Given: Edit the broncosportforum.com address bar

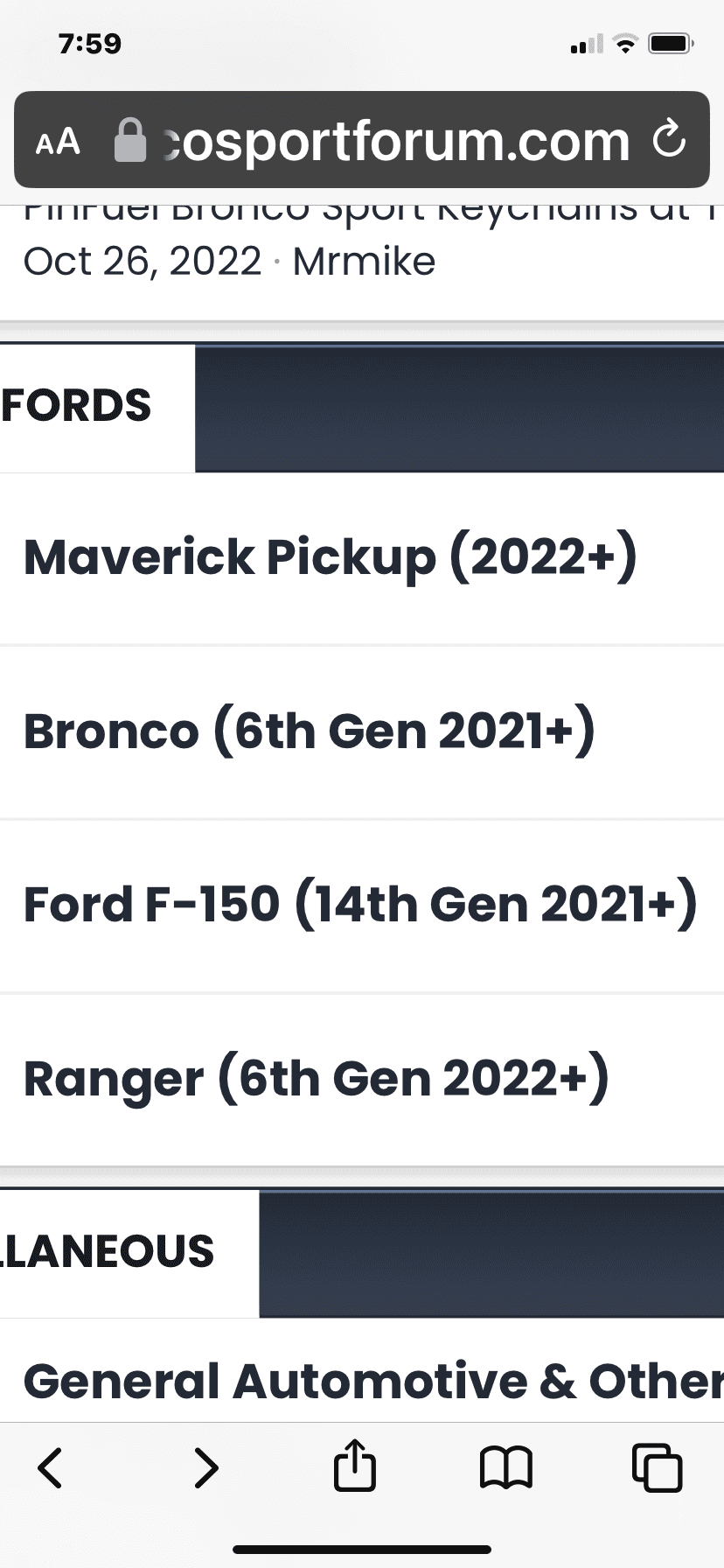Looking at the screenshot, I should click(x=393, y=141).
